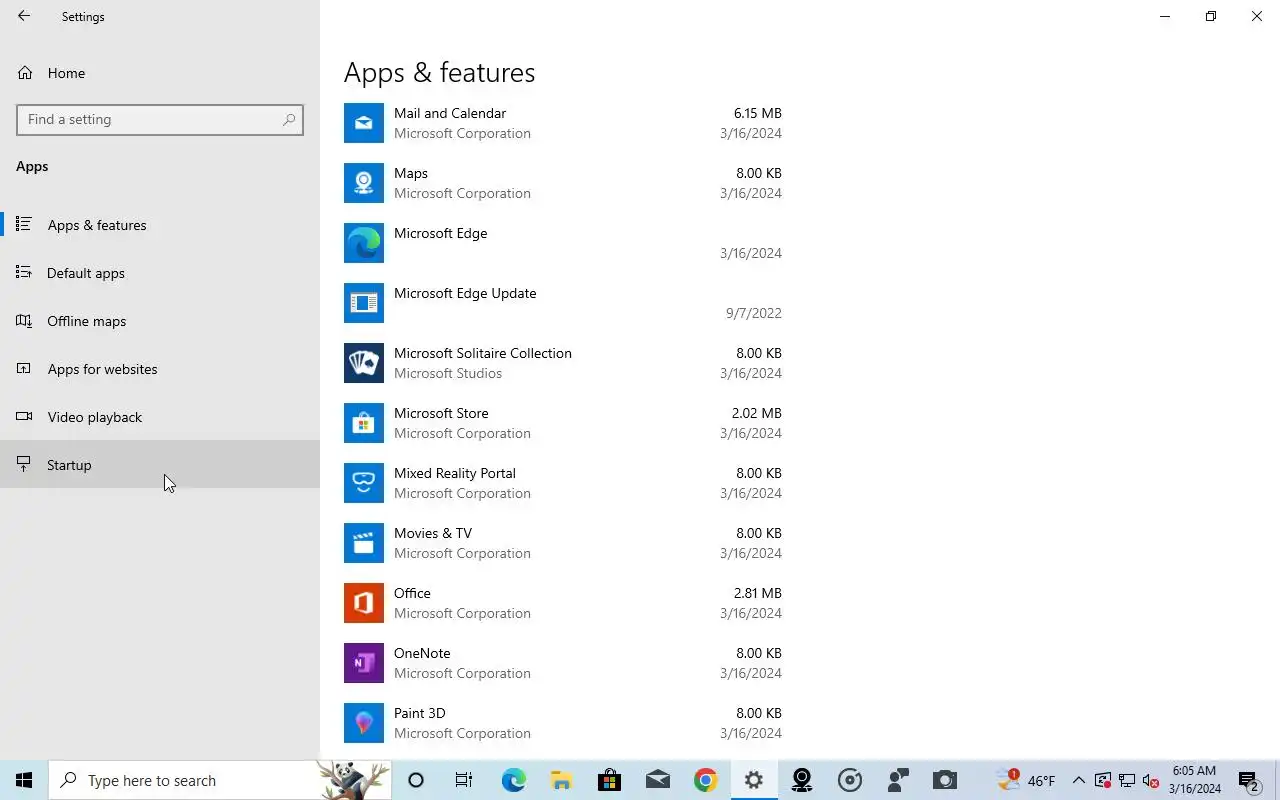
Task: Click the Microsoft Store shopping bag icon in list
Action: pos(364,423)
